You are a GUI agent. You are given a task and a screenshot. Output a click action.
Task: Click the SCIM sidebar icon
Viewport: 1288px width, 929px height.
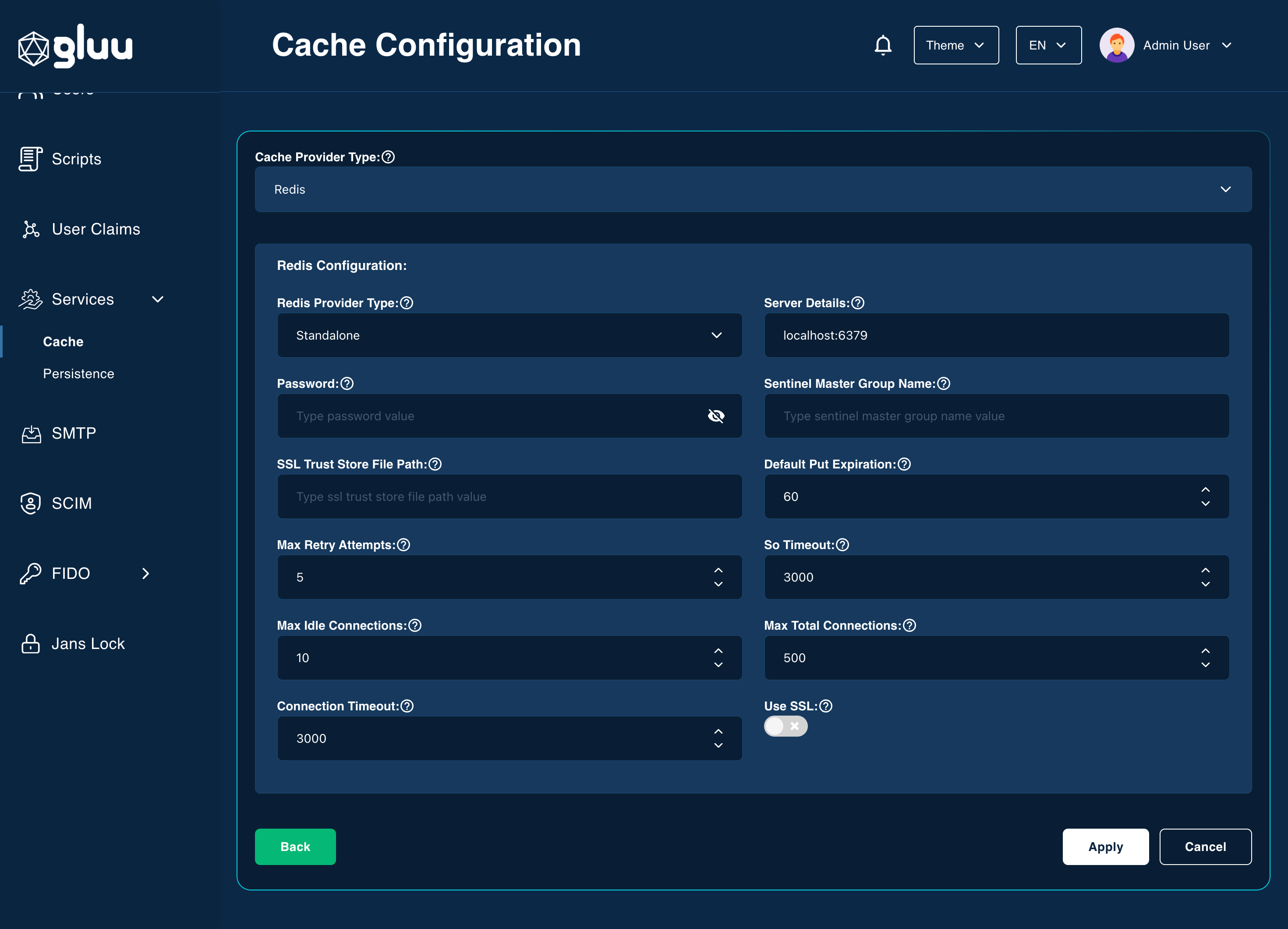point(31,504)
